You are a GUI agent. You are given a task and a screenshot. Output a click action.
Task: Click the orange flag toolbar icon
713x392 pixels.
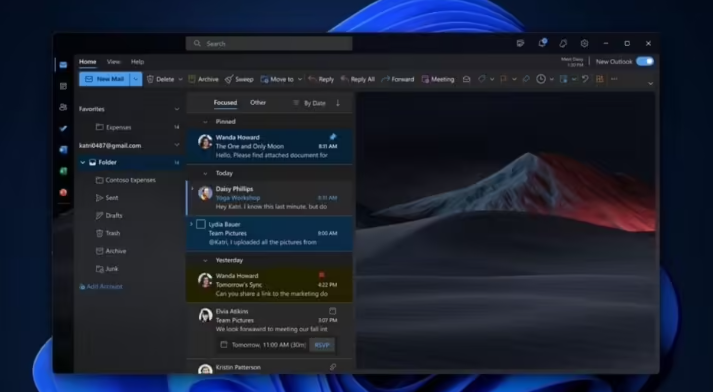tap(504, 79)
